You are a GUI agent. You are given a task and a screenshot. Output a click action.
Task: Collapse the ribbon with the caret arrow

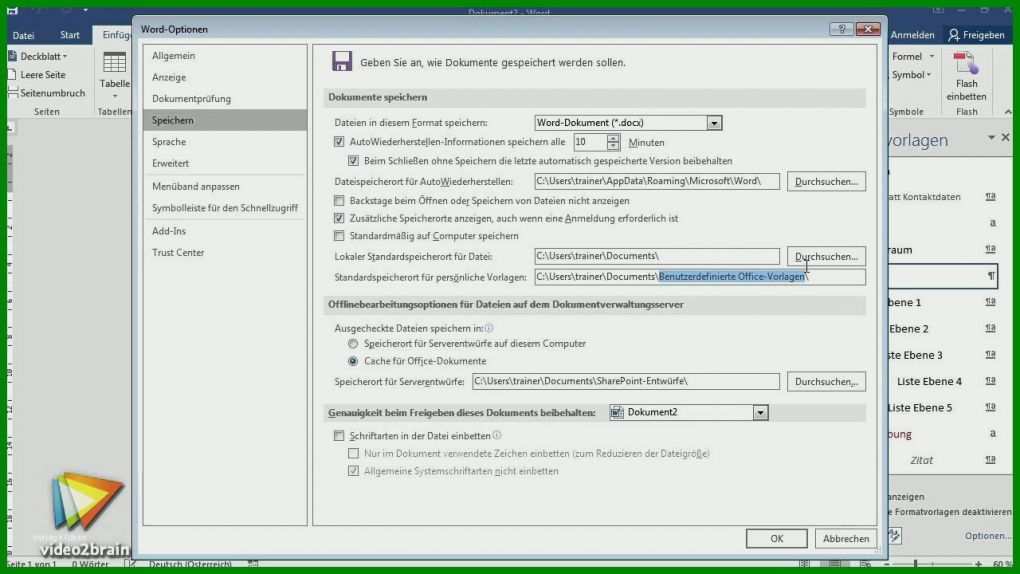point(1008,112)
